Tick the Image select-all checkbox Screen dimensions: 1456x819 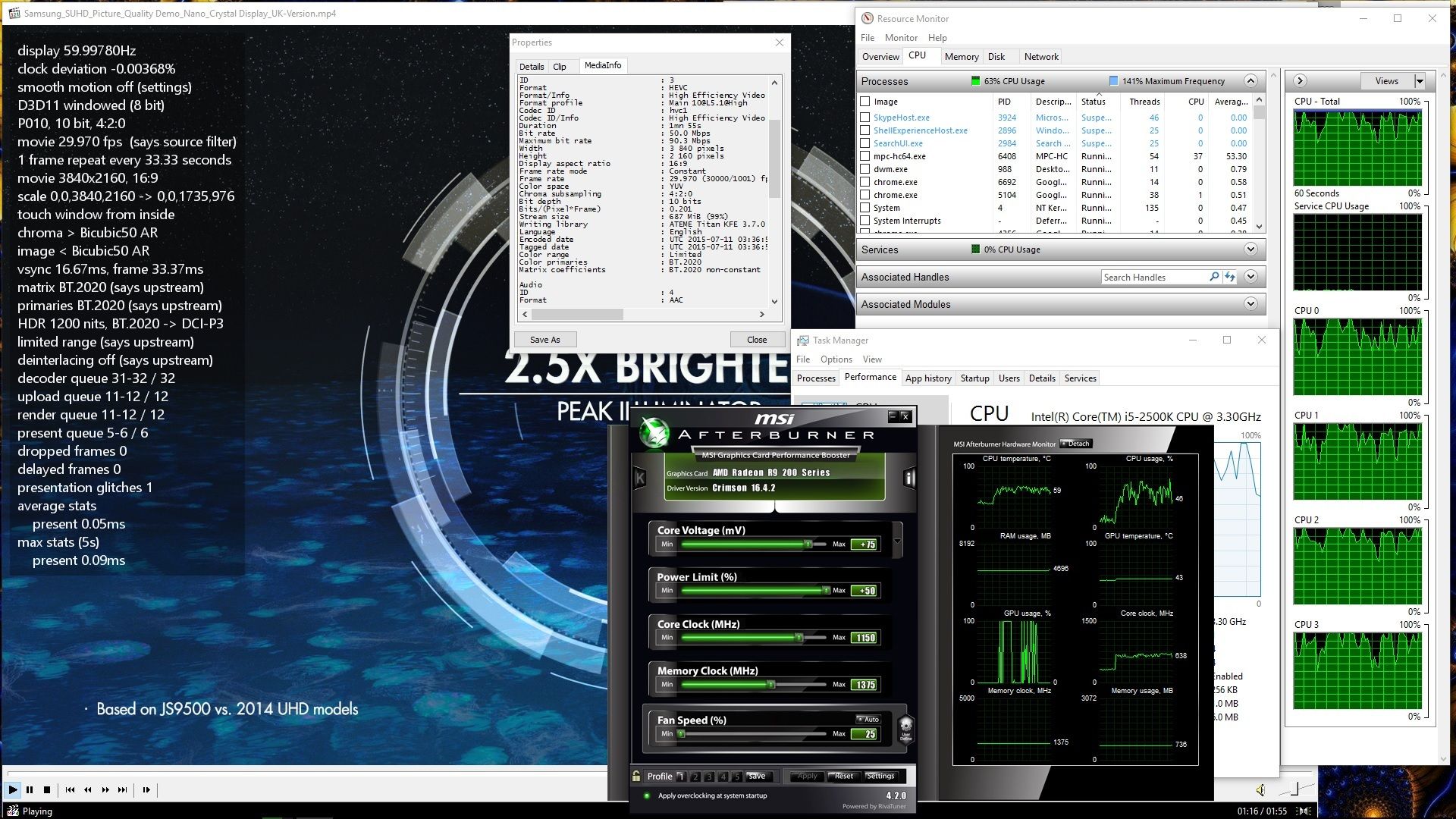pyautogui.click(x=864, y=101)
